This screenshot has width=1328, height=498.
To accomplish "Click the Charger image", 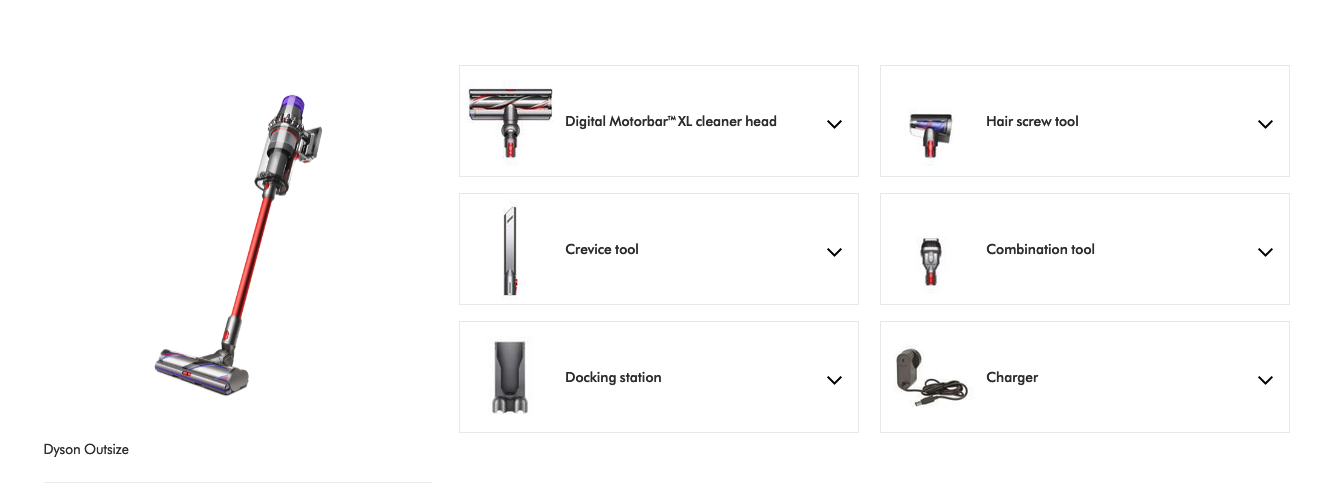I will click(930, 378).
